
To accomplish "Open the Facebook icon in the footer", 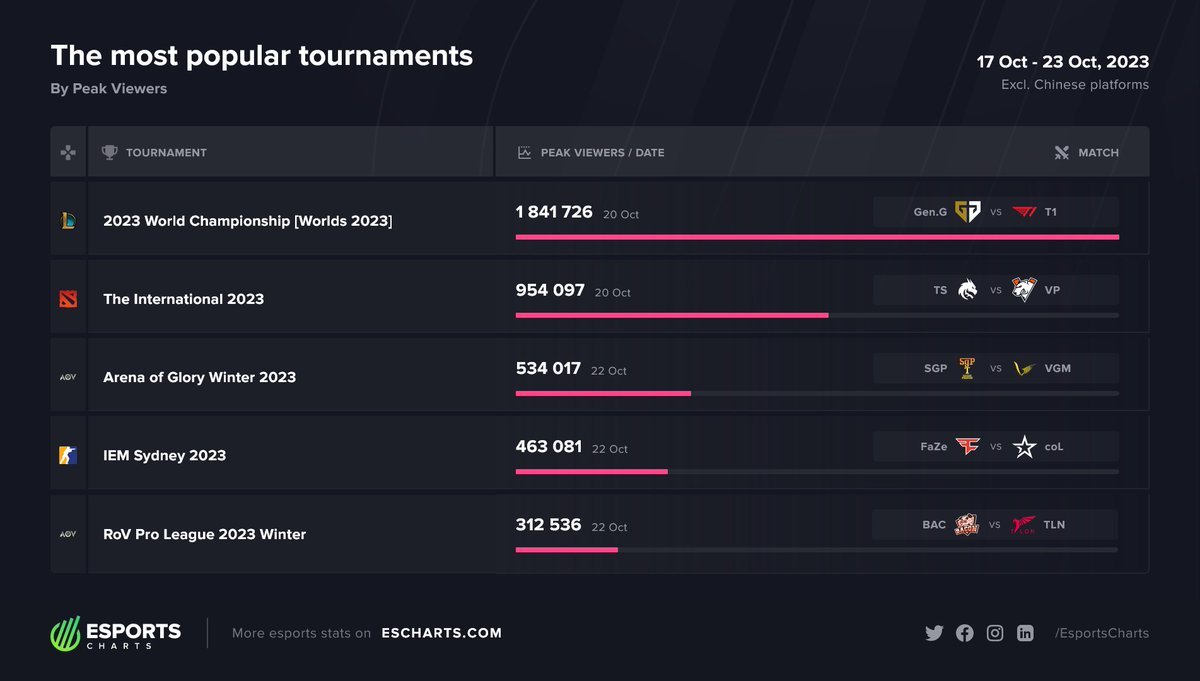I will point(964,633).
